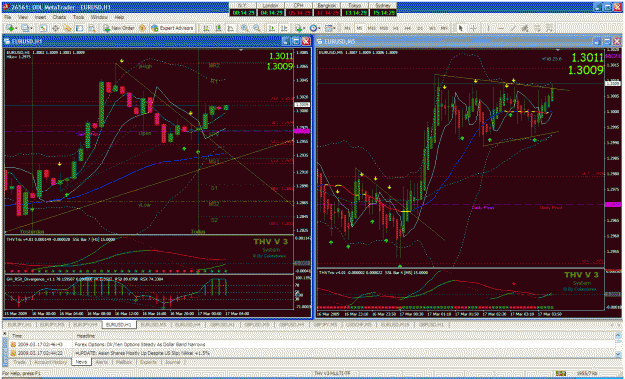Set timeframe to M30
Viewport: 625px width, 379px height.
coord(384,28)
